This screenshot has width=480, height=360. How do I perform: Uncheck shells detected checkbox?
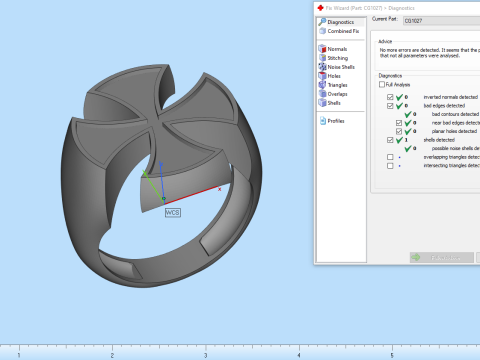(x=390, y=140)
